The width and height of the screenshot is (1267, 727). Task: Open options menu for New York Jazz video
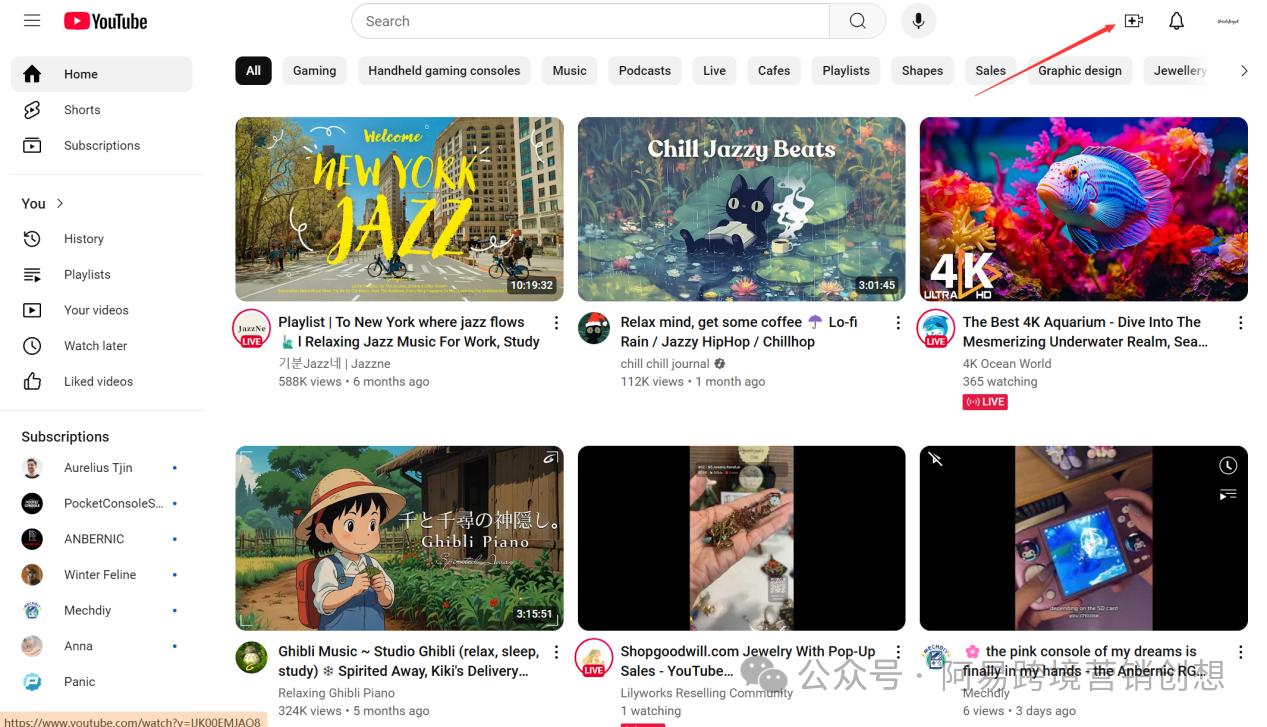(556, 323)
